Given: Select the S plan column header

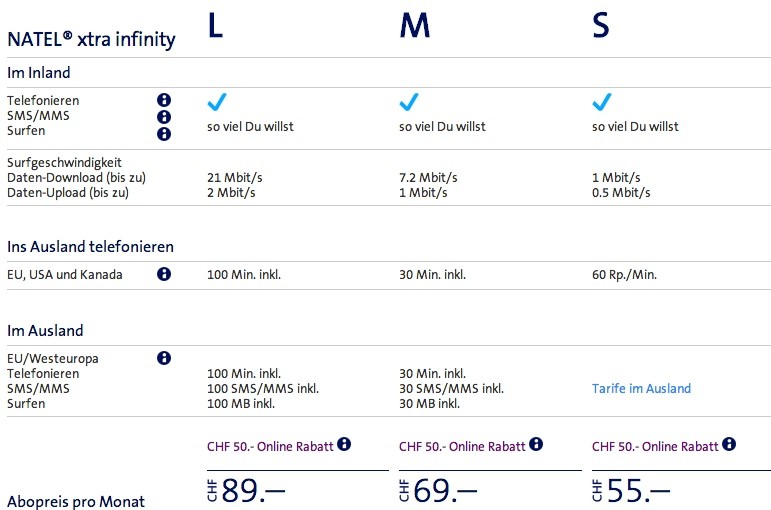Looking at the screenshot, I should point(601,27).
